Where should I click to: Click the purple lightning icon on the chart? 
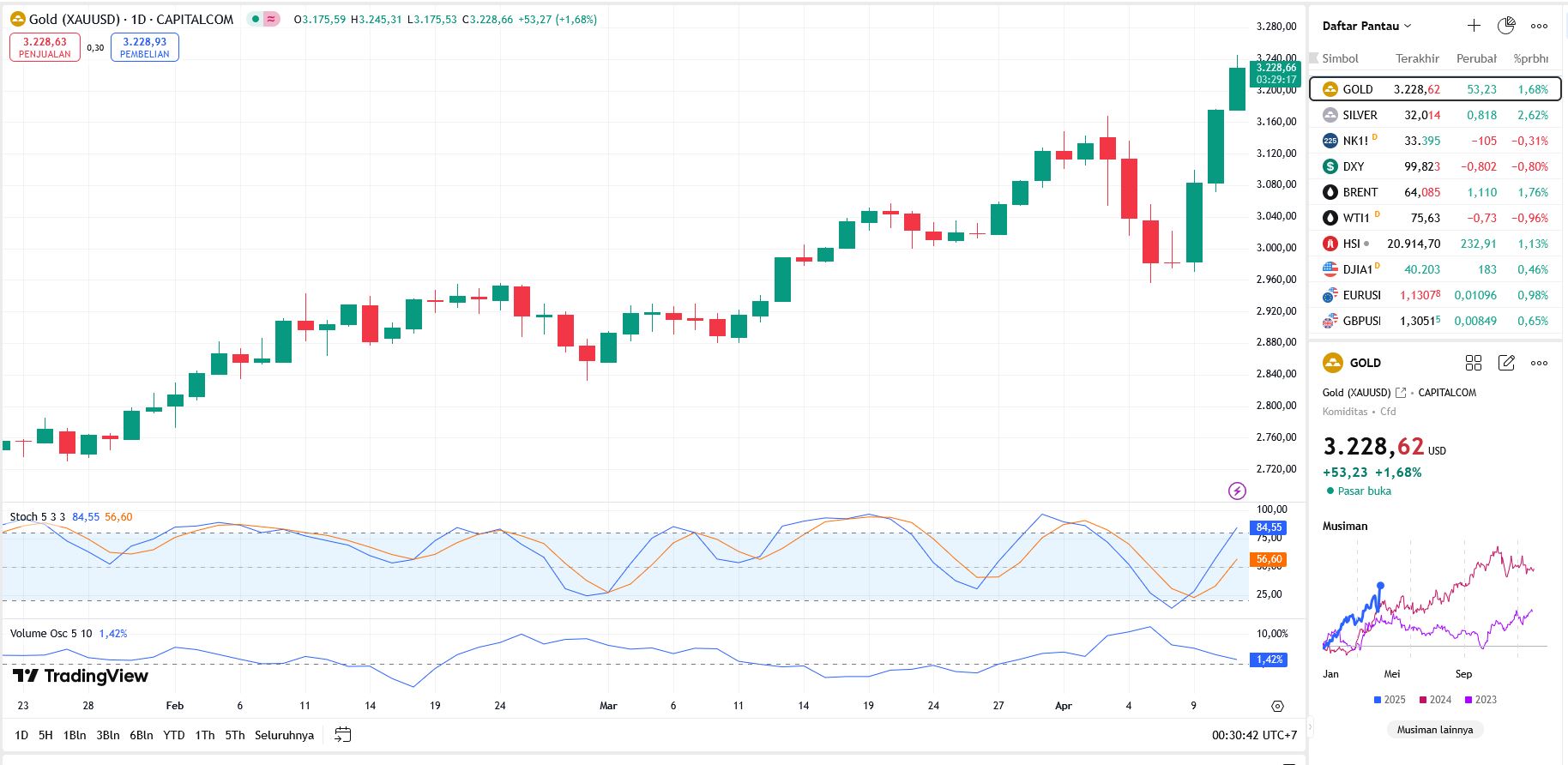click(x=1237, y=491)
